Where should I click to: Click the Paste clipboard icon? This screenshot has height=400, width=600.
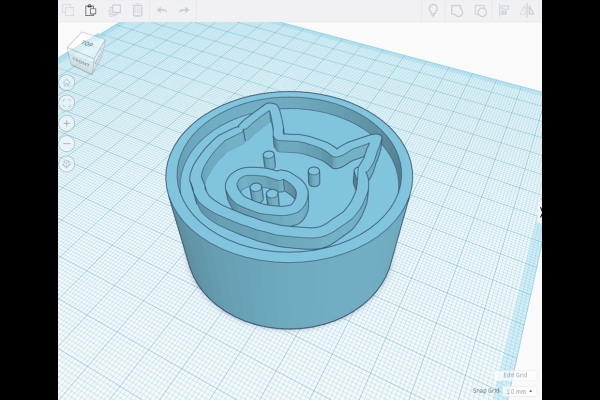coord(91,10)
